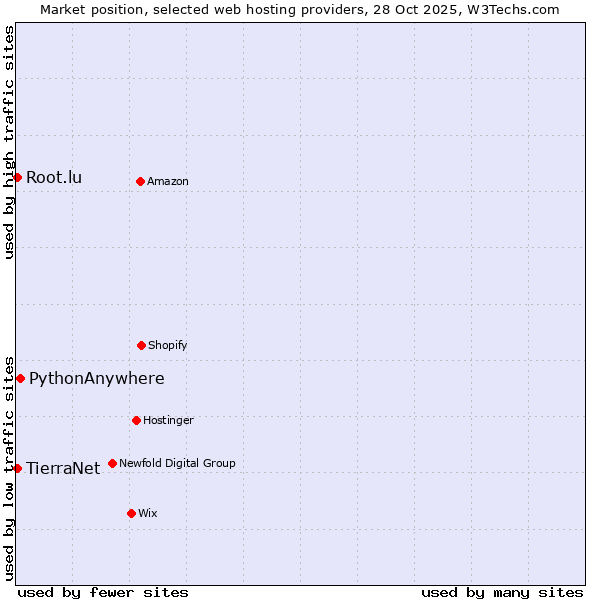The height and width of the screenshot is (600, 600).
Task: Click the 'used by many sites' axis label
Action: click(502, 592)
